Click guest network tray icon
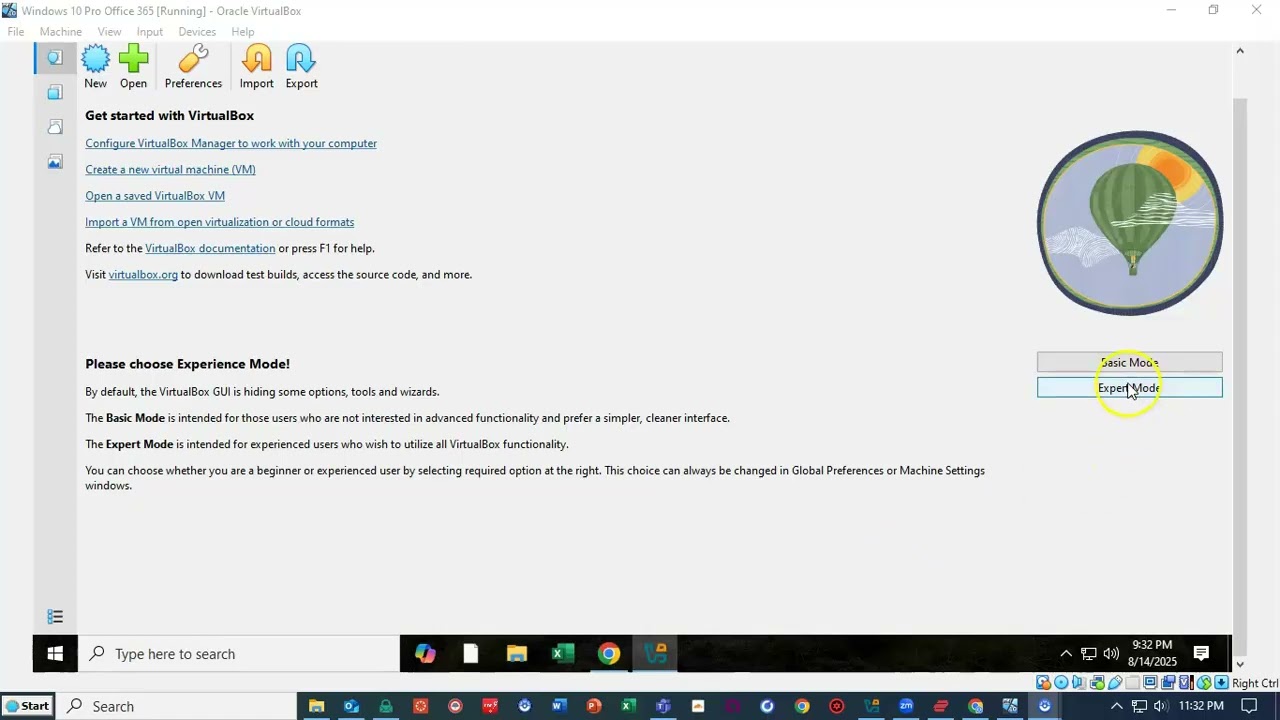This screenshot has width=1280, height=720. (x=1088, y=654)
